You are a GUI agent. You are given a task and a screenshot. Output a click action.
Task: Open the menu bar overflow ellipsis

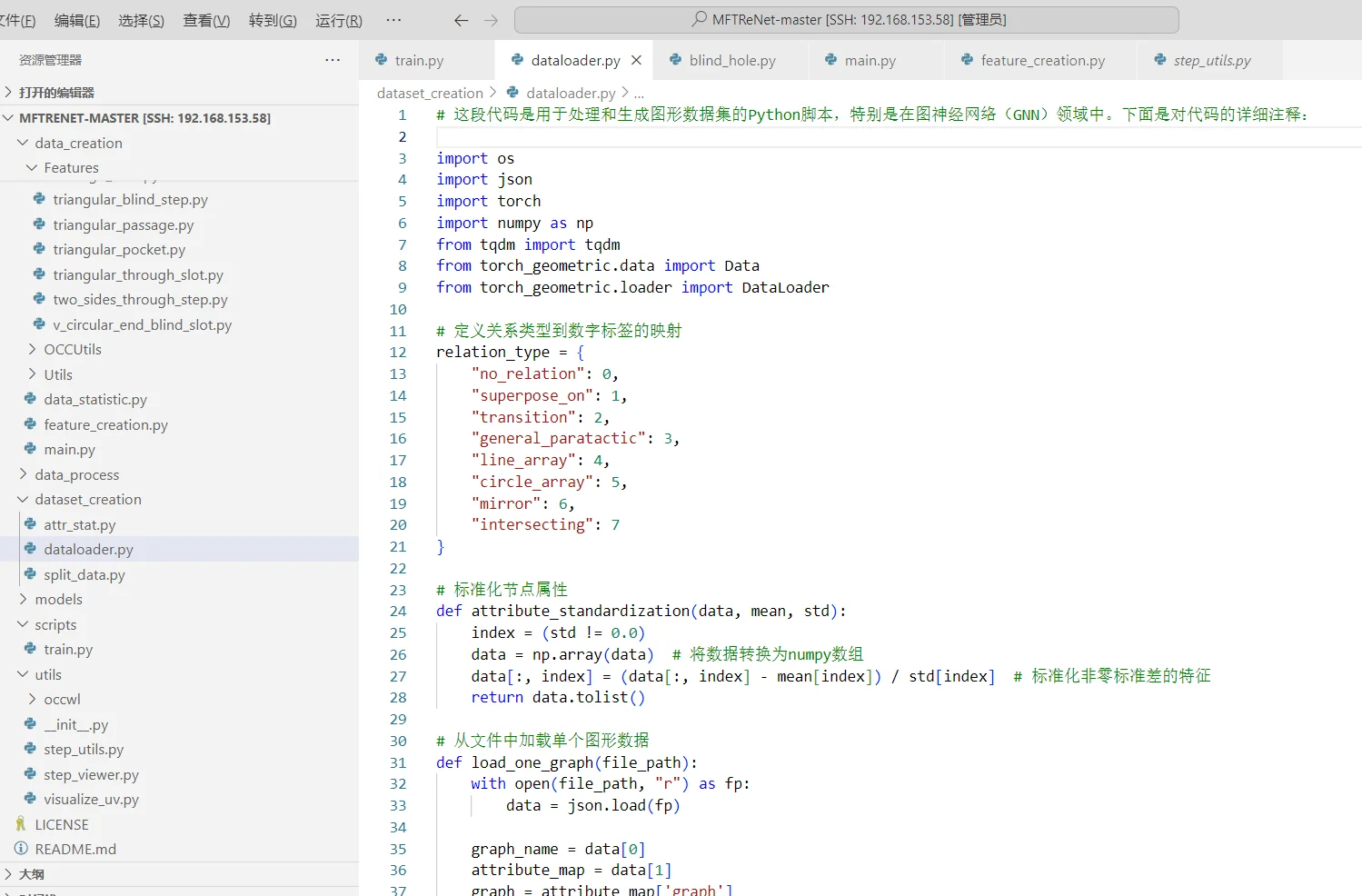pyautogui.click(x=393, y=20)
